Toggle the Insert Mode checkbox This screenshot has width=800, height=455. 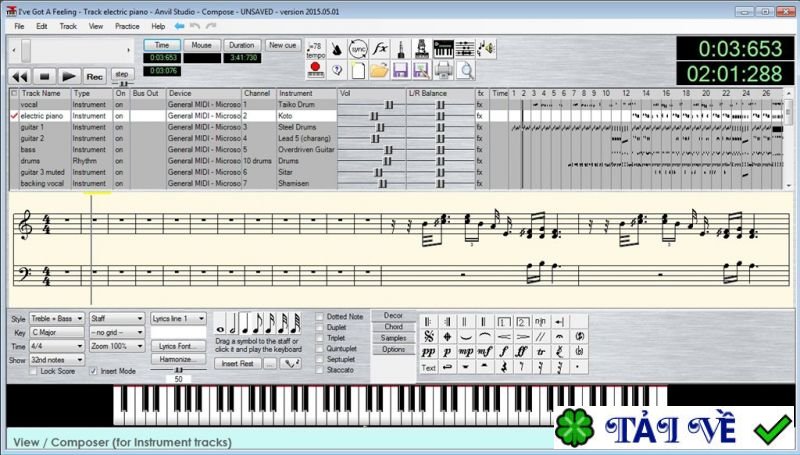[x=94, y=371]
